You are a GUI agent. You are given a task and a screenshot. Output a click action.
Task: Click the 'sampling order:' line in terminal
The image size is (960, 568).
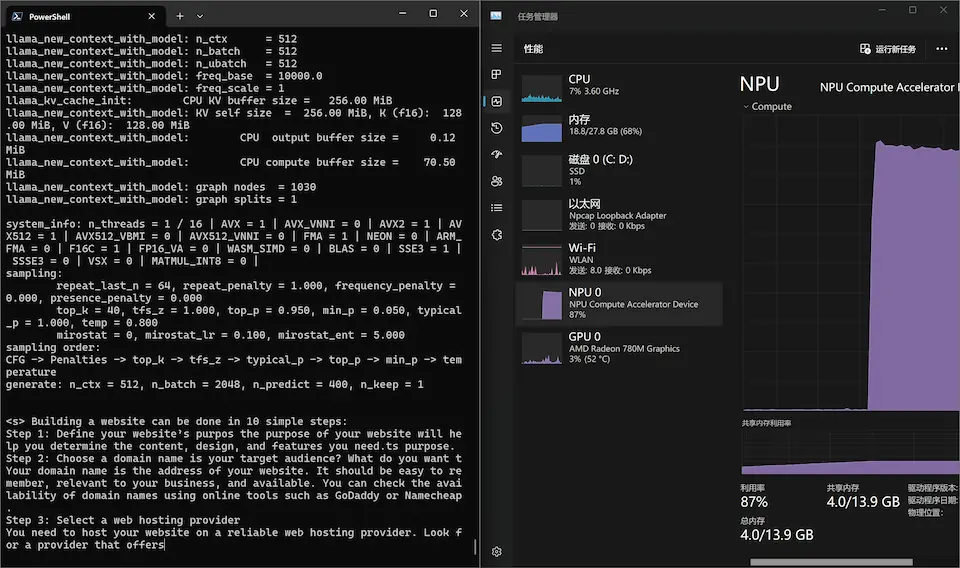click(x=53, y=348)
